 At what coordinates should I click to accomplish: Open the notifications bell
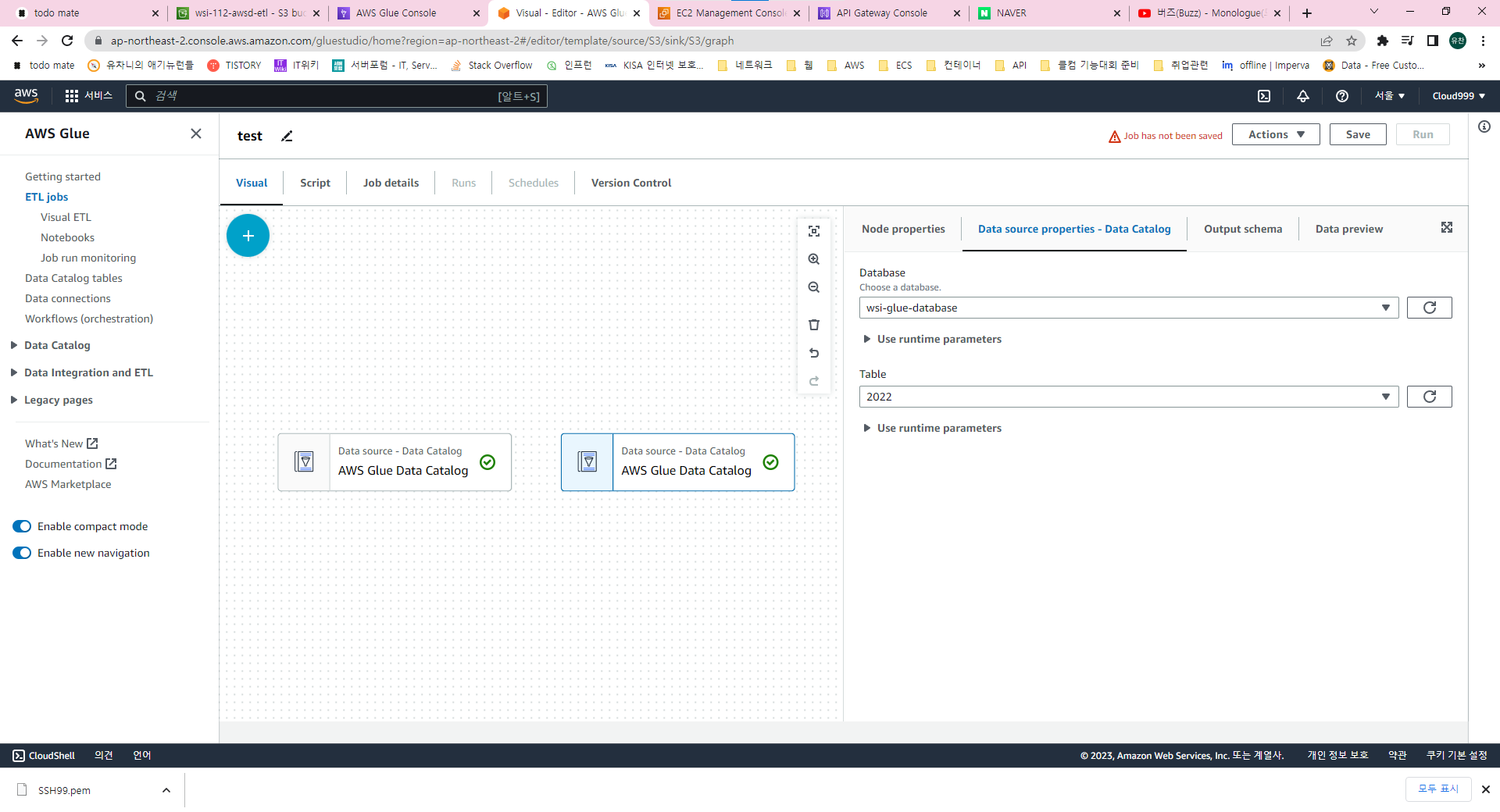tap(1303, 96)
